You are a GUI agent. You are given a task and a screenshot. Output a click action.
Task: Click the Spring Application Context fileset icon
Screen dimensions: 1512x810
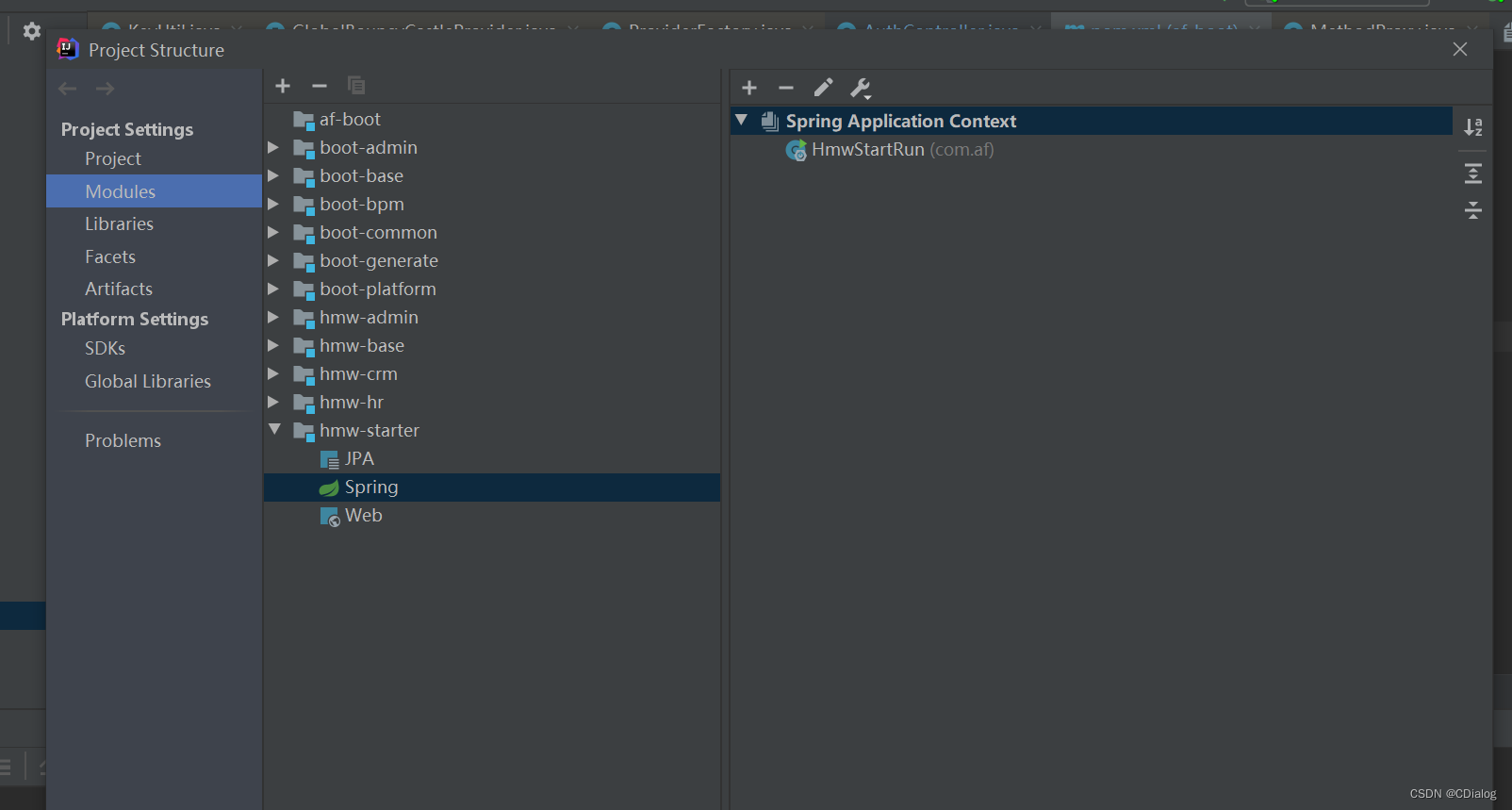(770, 121)
